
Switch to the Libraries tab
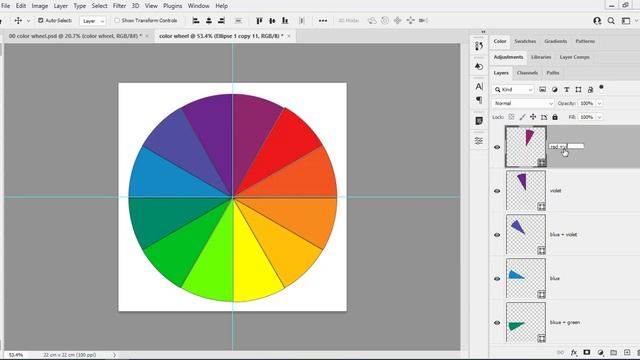coord(541,57)
